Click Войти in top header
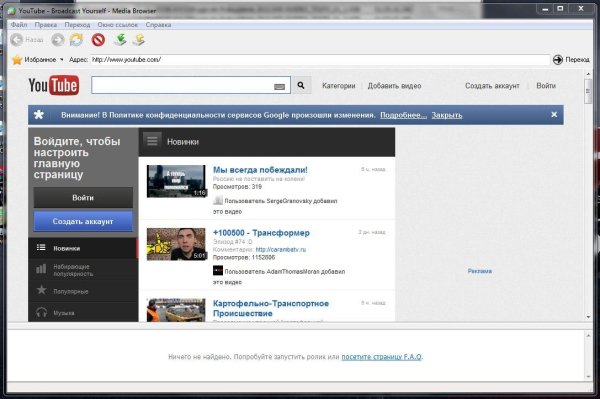Screen dimensions: 600x399 546,86
